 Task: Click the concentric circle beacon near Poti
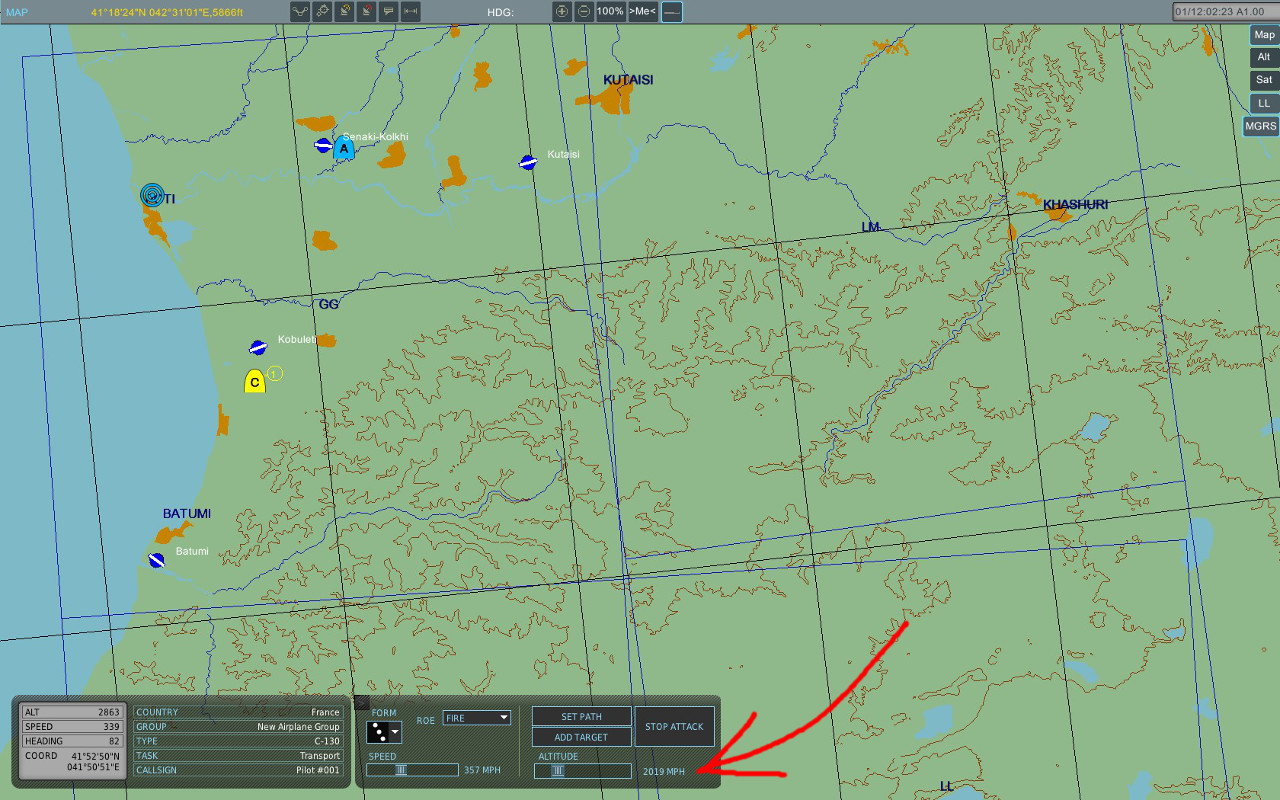tap(152, 195)
